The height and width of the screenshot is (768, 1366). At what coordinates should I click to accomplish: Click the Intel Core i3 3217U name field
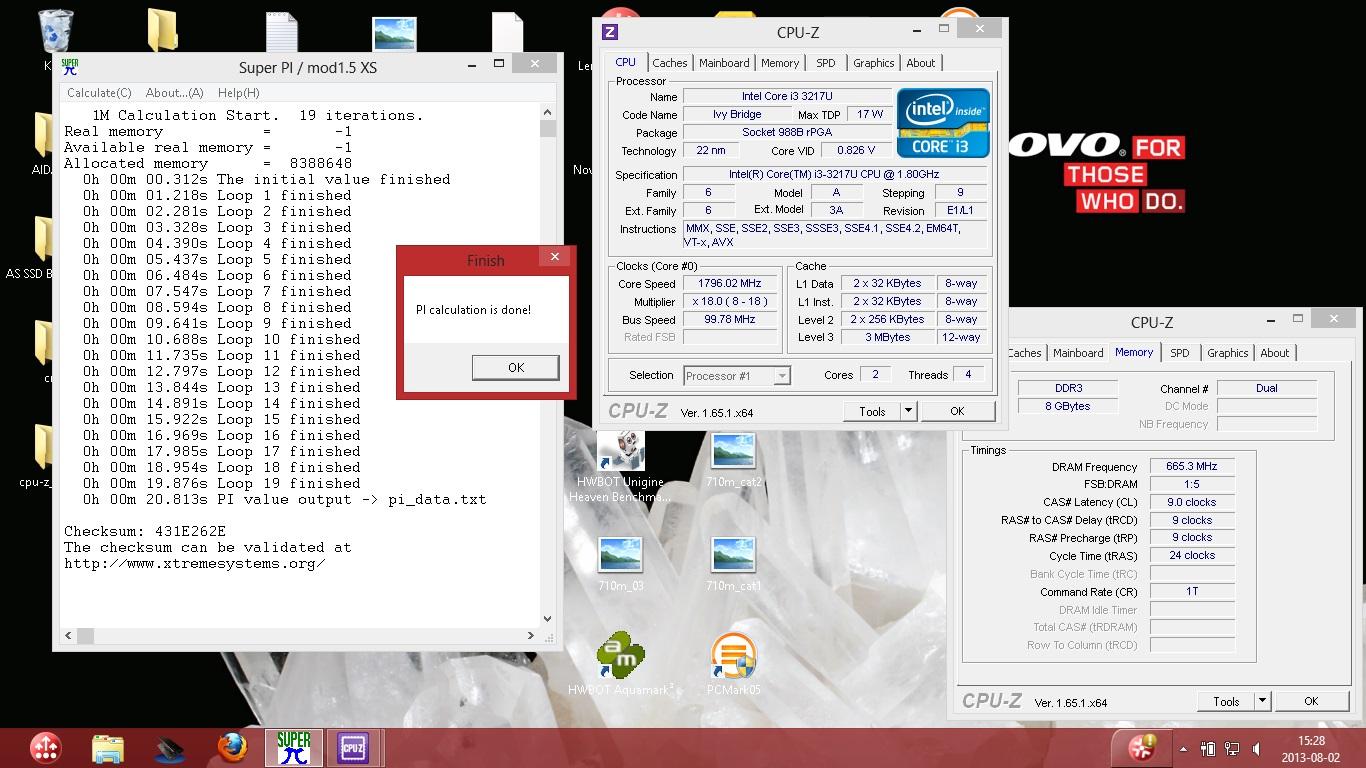[787, 96]
